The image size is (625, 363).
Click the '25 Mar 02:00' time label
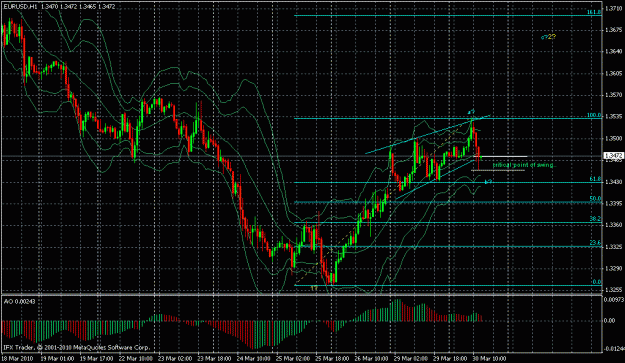[293, 358]
